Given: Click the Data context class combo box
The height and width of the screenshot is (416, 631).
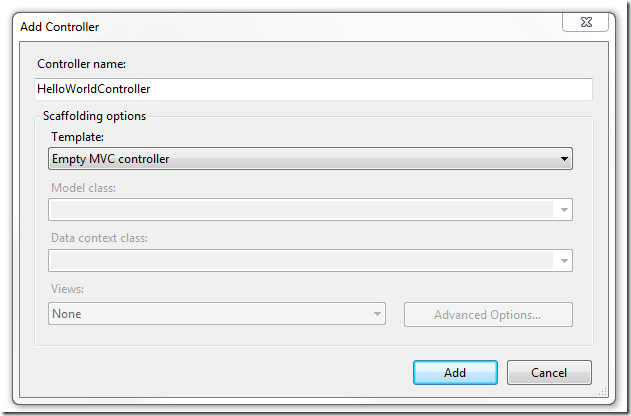Looking at the screenshot, I should click(x=300, y=261).
